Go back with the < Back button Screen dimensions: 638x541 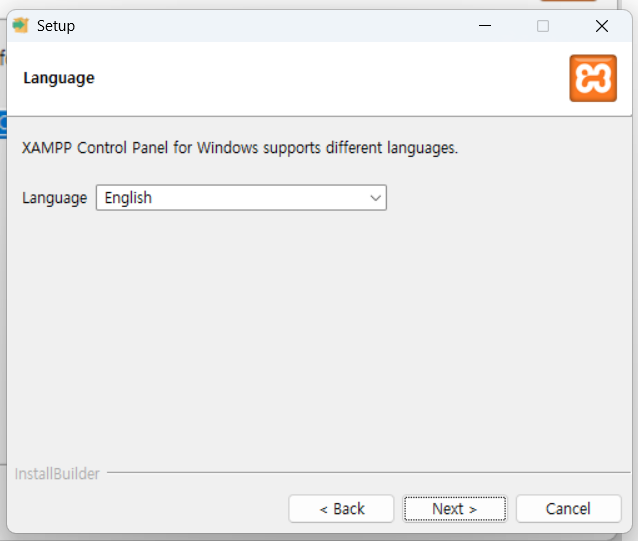click(x=341, y=508)
